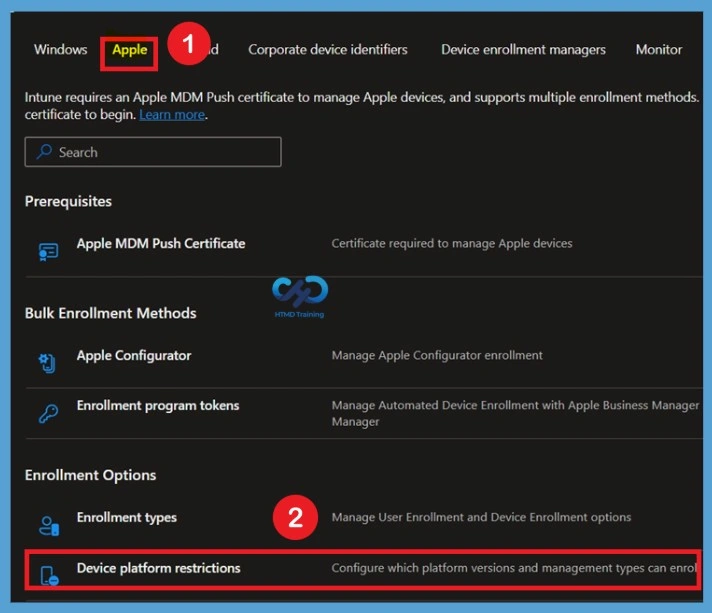Viewport: 712px width, 613px height.
Task: Open Apple Configurator enrollment
Action: (134, 356)
